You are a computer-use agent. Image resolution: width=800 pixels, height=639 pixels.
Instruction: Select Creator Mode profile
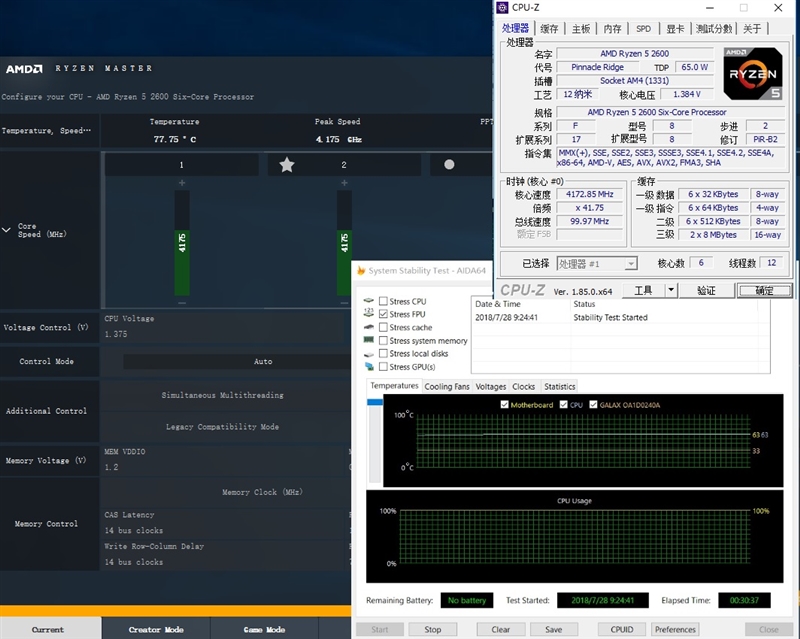(156, 629)
